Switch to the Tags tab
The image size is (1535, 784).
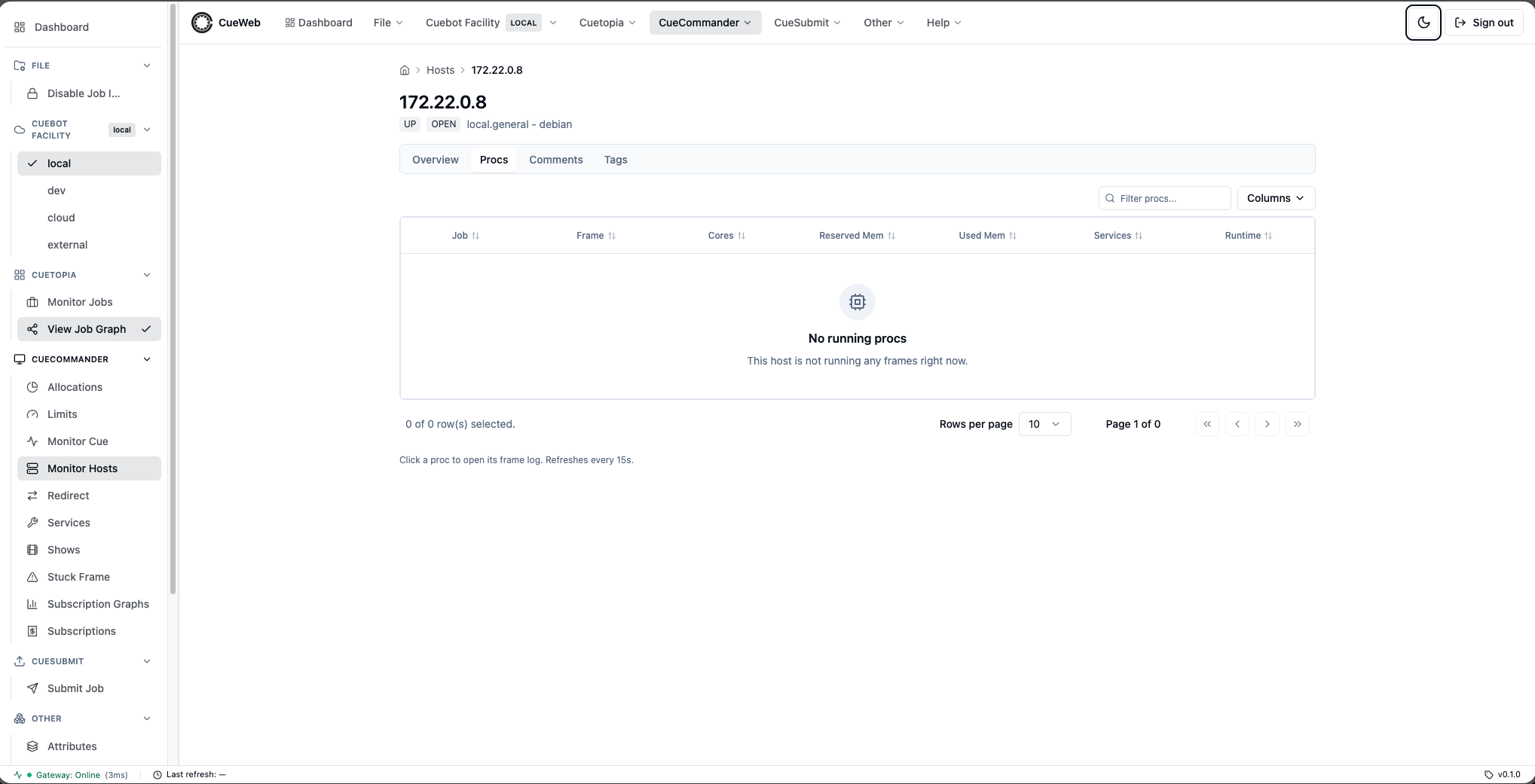[x=616, y=160]
